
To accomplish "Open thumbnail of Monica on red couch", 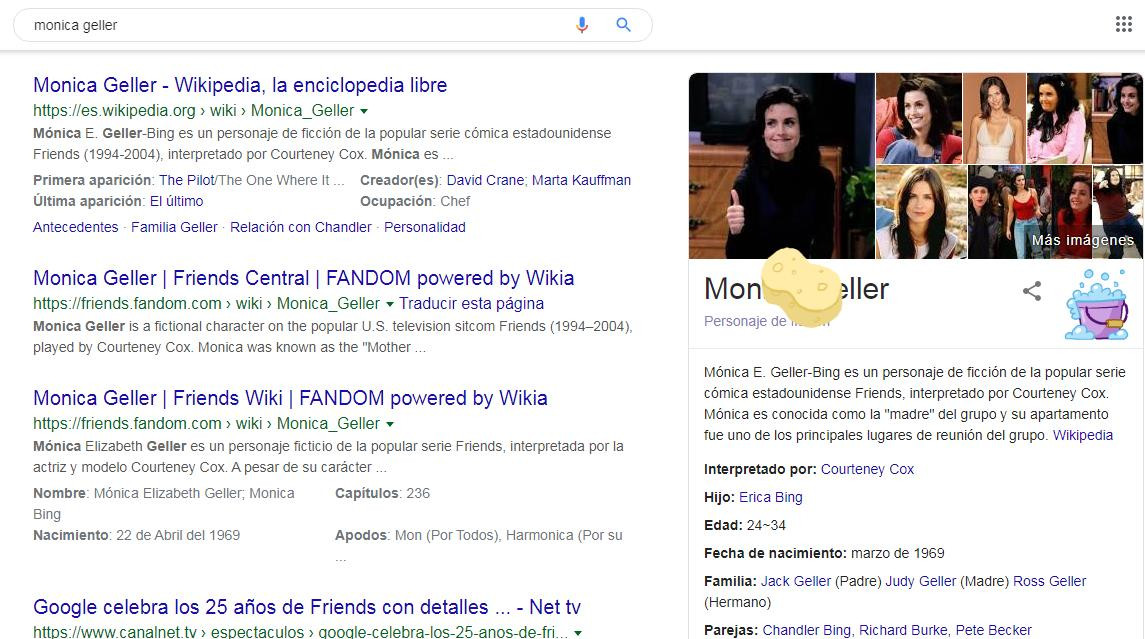I will 919,118.
